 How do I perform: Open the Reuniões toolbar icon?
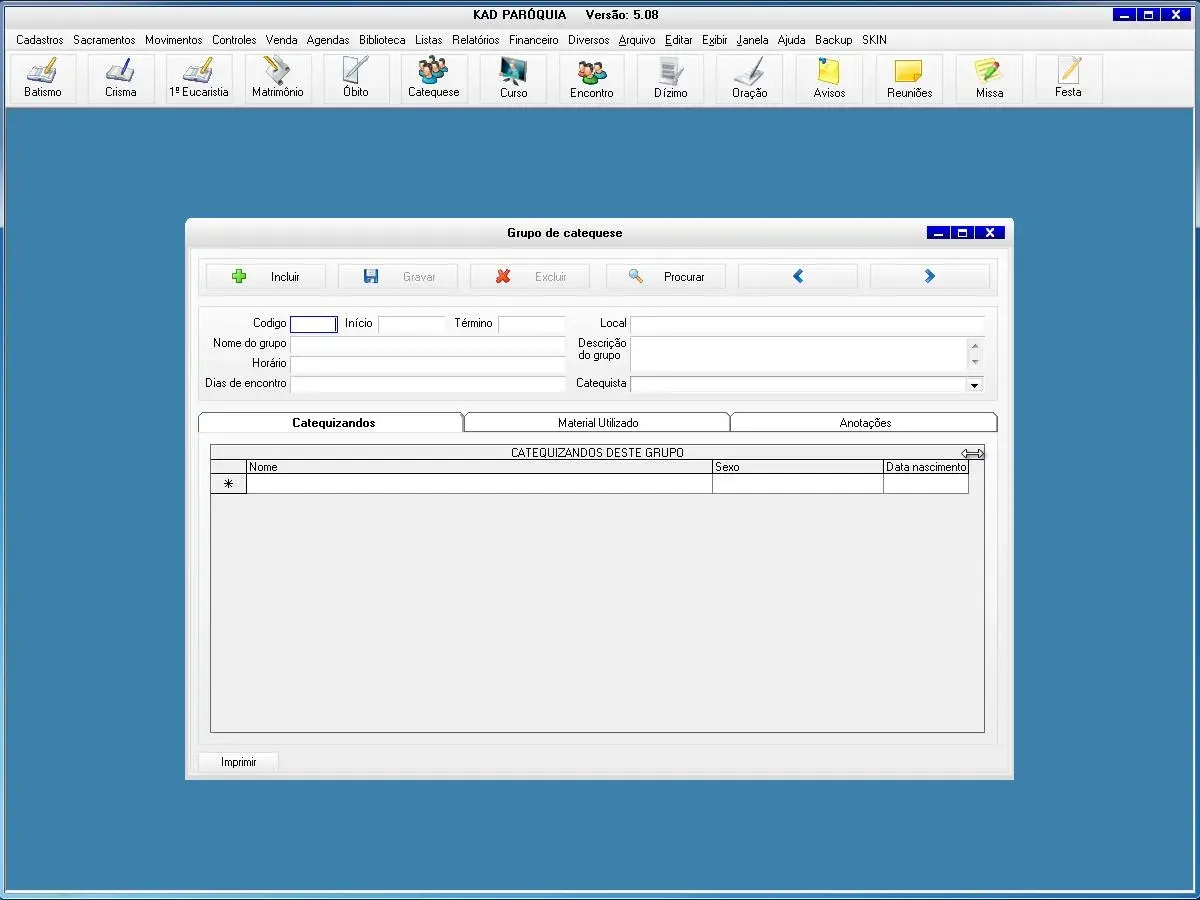click(910, 79)
